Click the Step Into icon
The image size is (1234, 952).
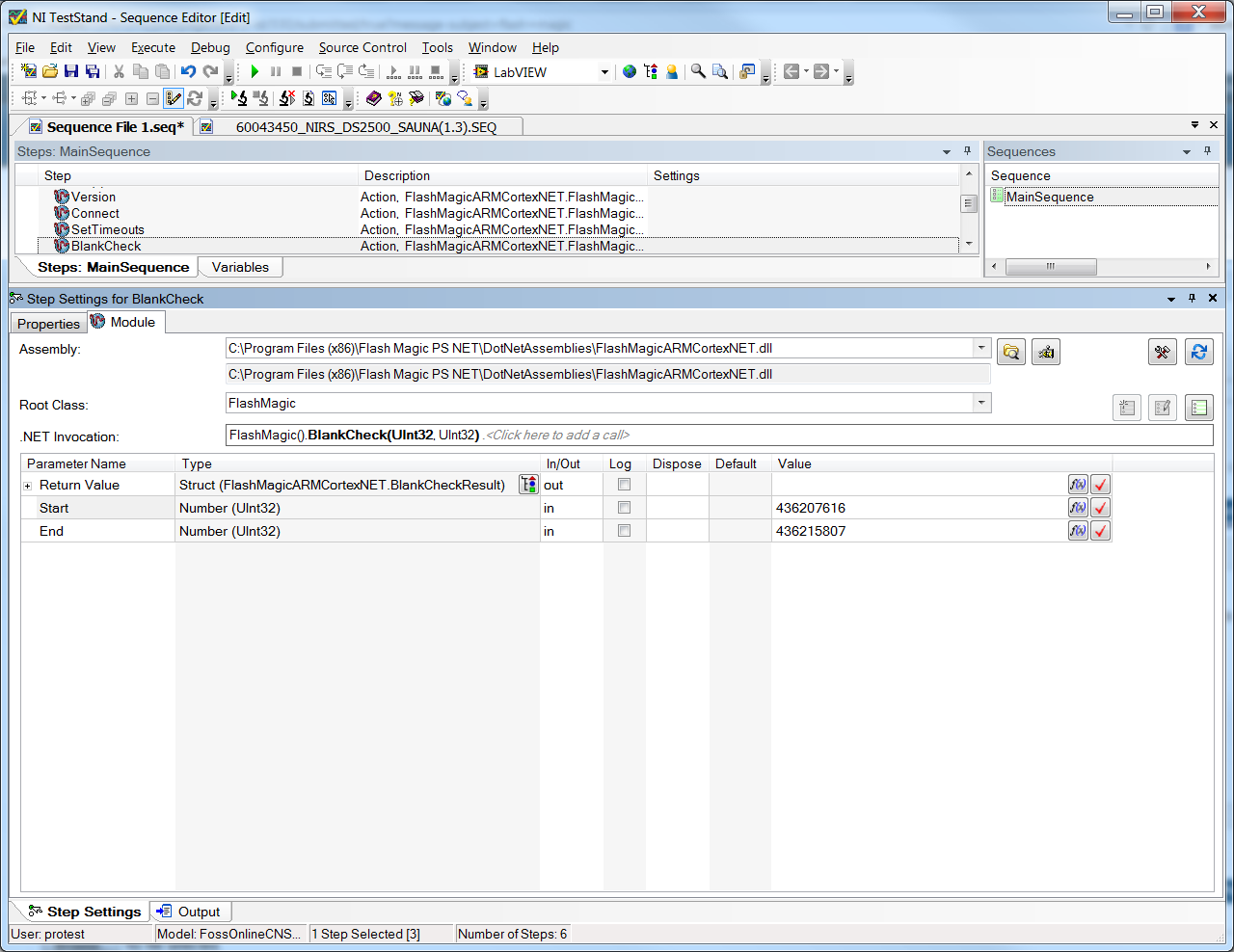pos(324,71)
